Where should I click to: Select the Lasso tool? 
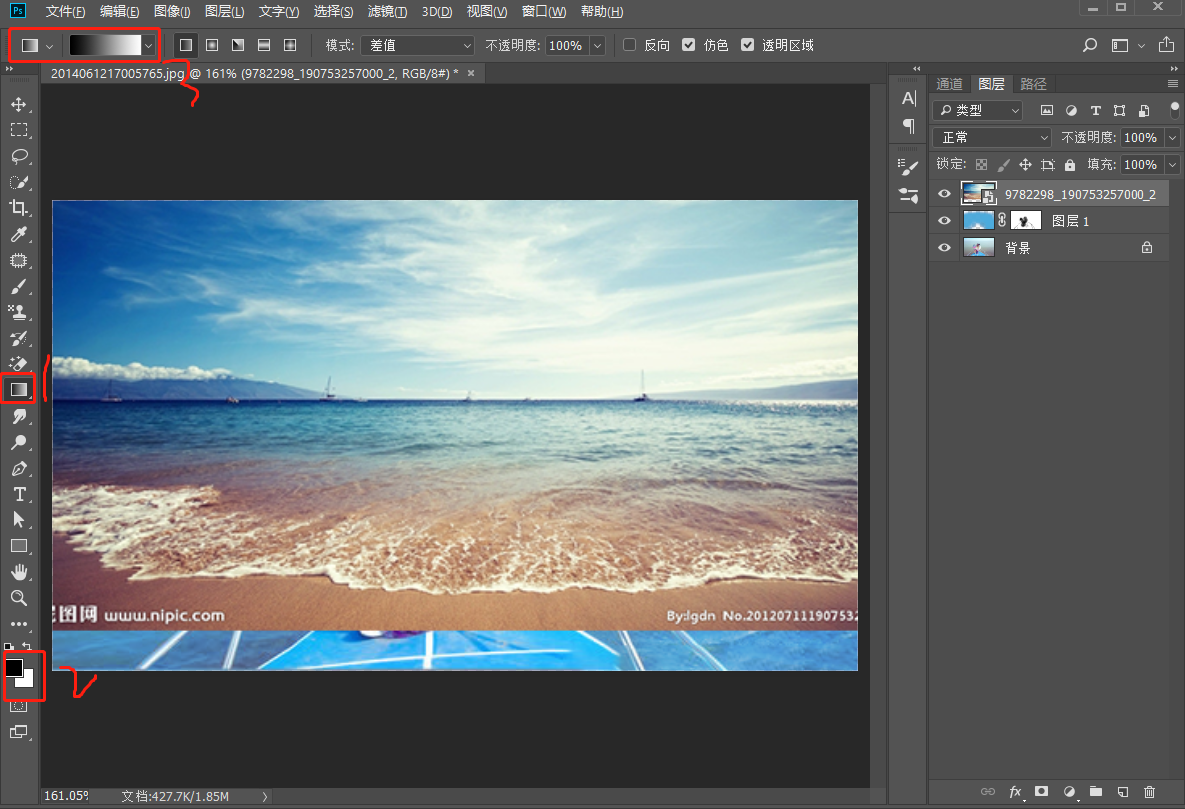(x=18, y=156)
